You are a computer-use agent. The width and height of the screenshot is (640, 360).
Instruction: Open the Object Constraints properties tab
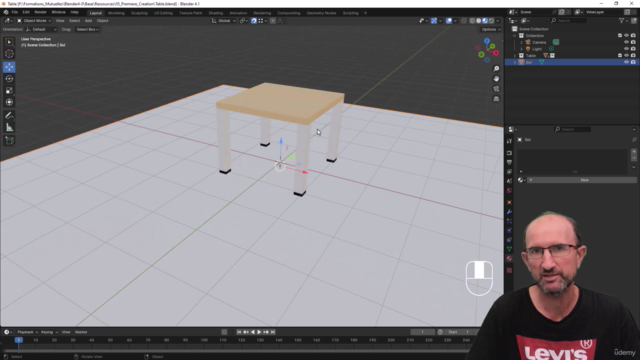(509, 240)
